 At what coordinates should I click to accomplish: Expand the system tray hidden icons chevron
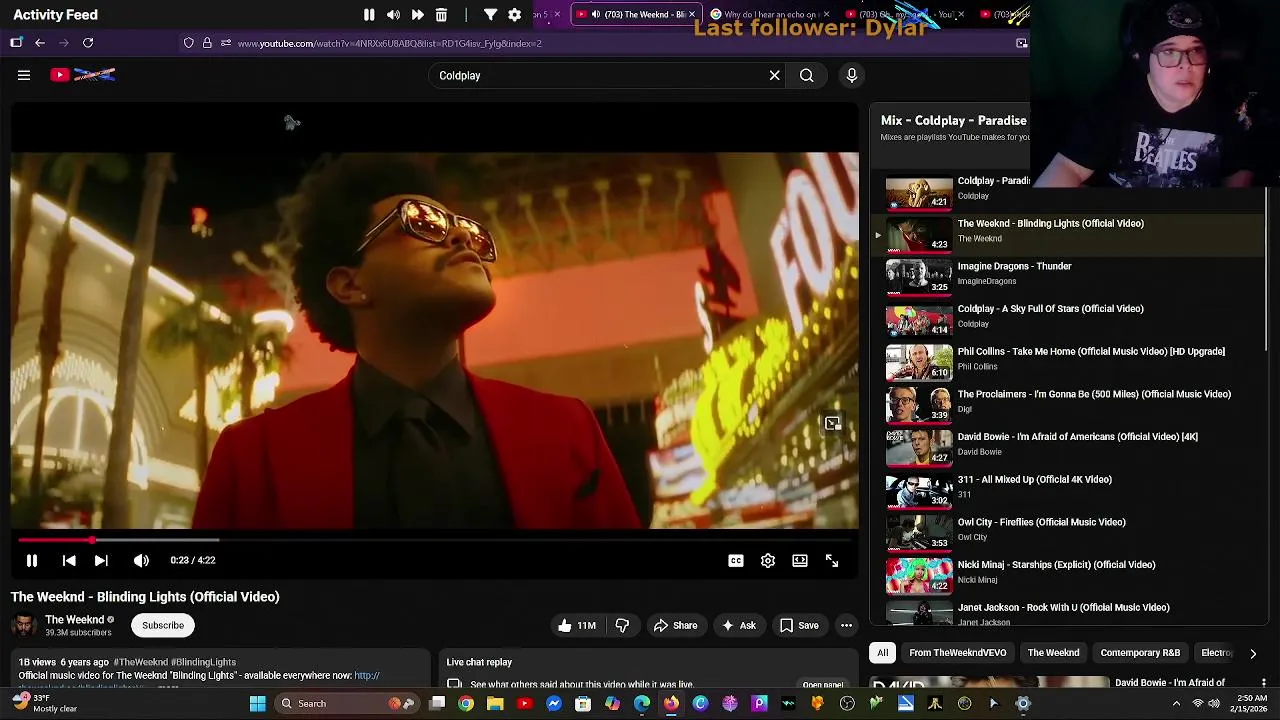[1176, 704]
